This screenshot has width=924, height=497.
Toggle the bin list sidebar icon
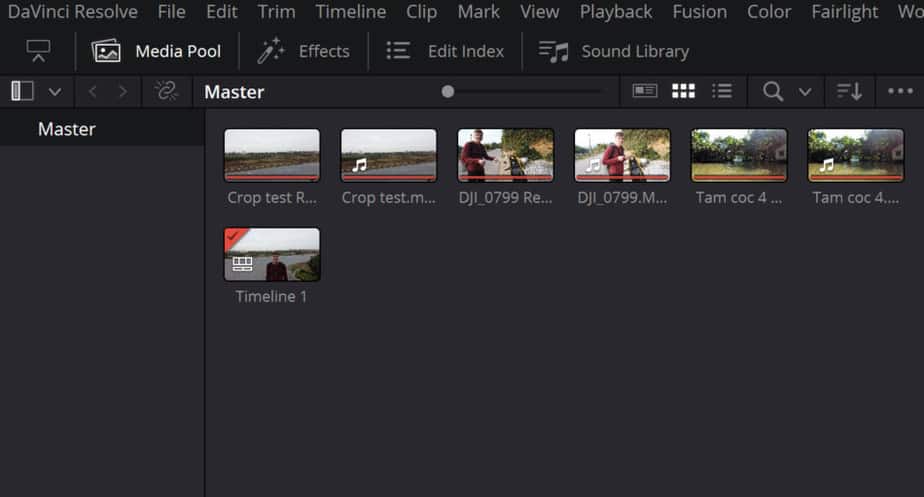click(x=22, y=91)
